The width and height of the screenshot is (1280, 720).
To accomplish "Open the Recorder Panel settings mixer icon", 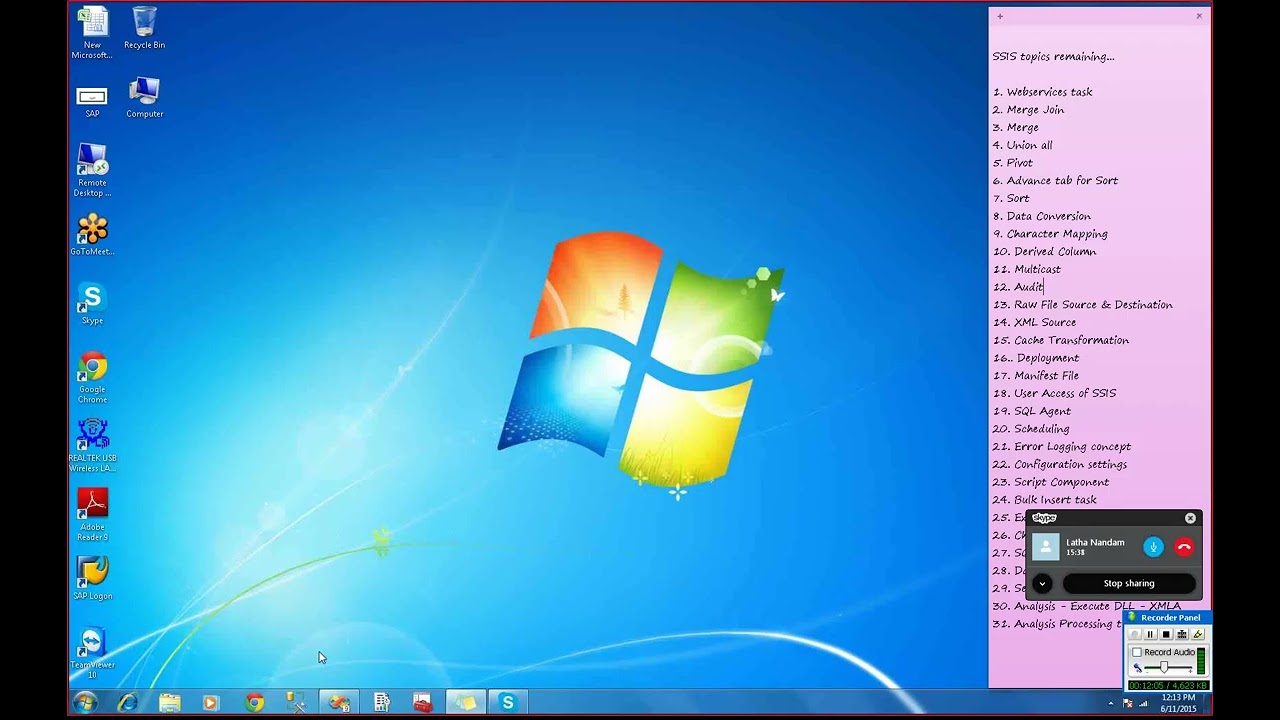I will [1182, 634].
